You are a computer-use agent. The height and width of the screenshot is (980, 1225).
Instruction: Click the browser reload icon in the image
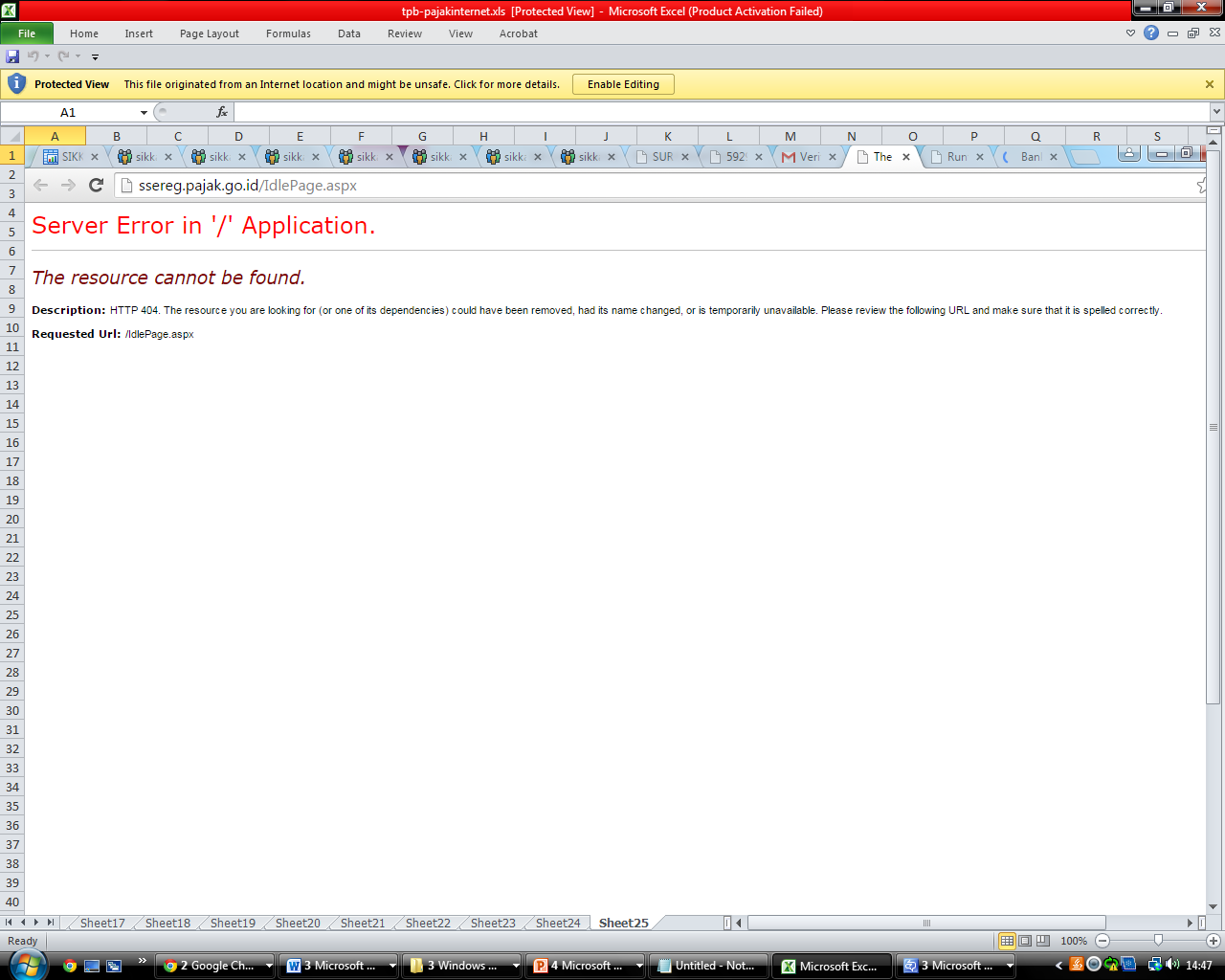tap(96, 185)
